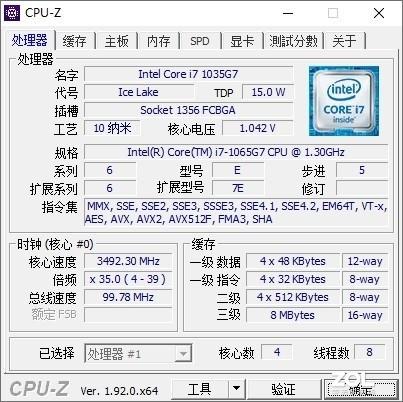This screenshot has width=403, height=402.
Task: Minimize the CPU-Z window
Action: pyautogui.click(x=288, y=13)
